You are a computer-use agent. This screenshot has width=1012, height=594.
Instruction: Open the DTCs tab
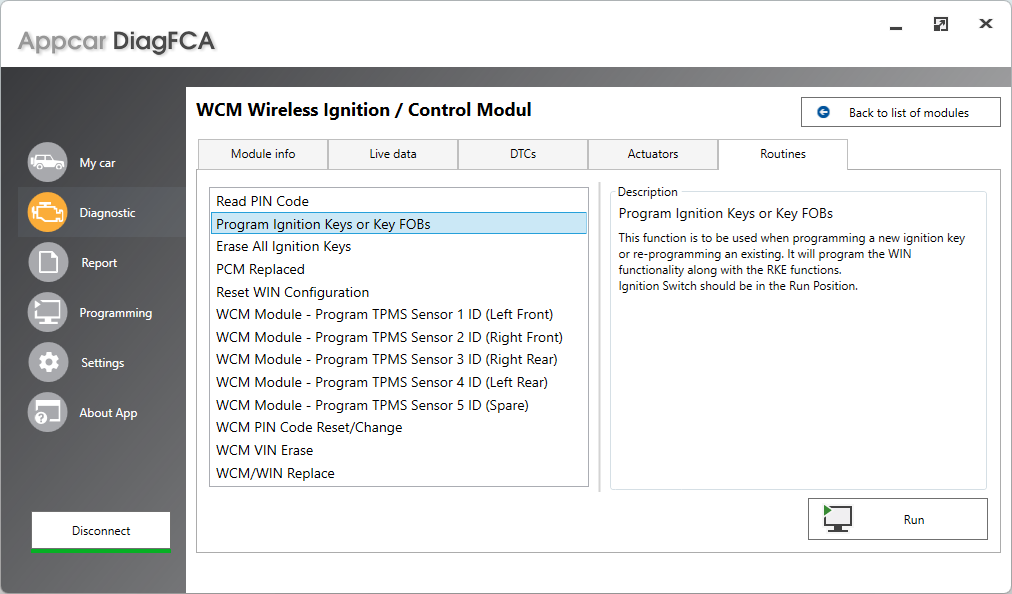pyautogui.click(x=522, y=154)
